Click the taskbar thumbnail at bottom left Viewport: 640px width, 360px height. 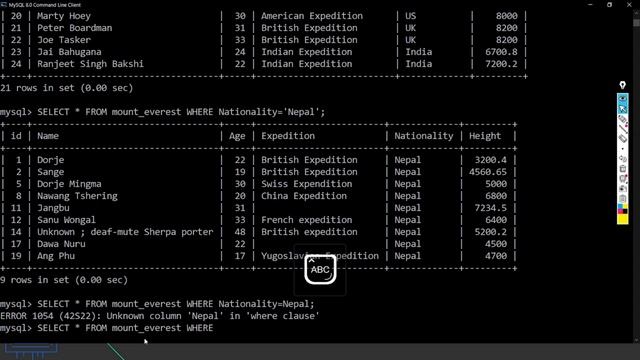[x=31, y=351]
